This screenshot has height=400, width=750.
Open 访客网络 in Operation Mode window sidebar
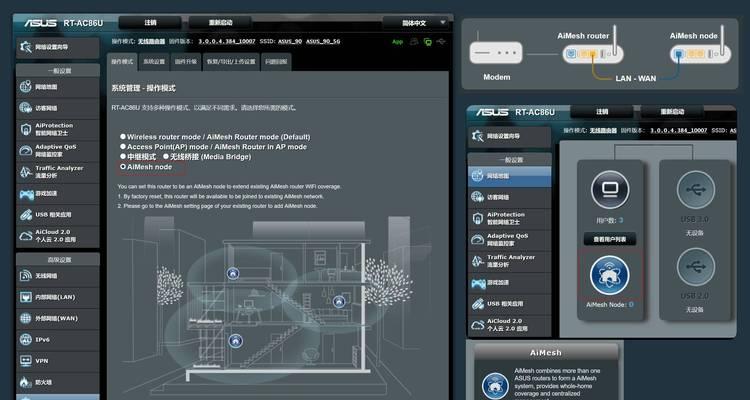coord(57,108)
